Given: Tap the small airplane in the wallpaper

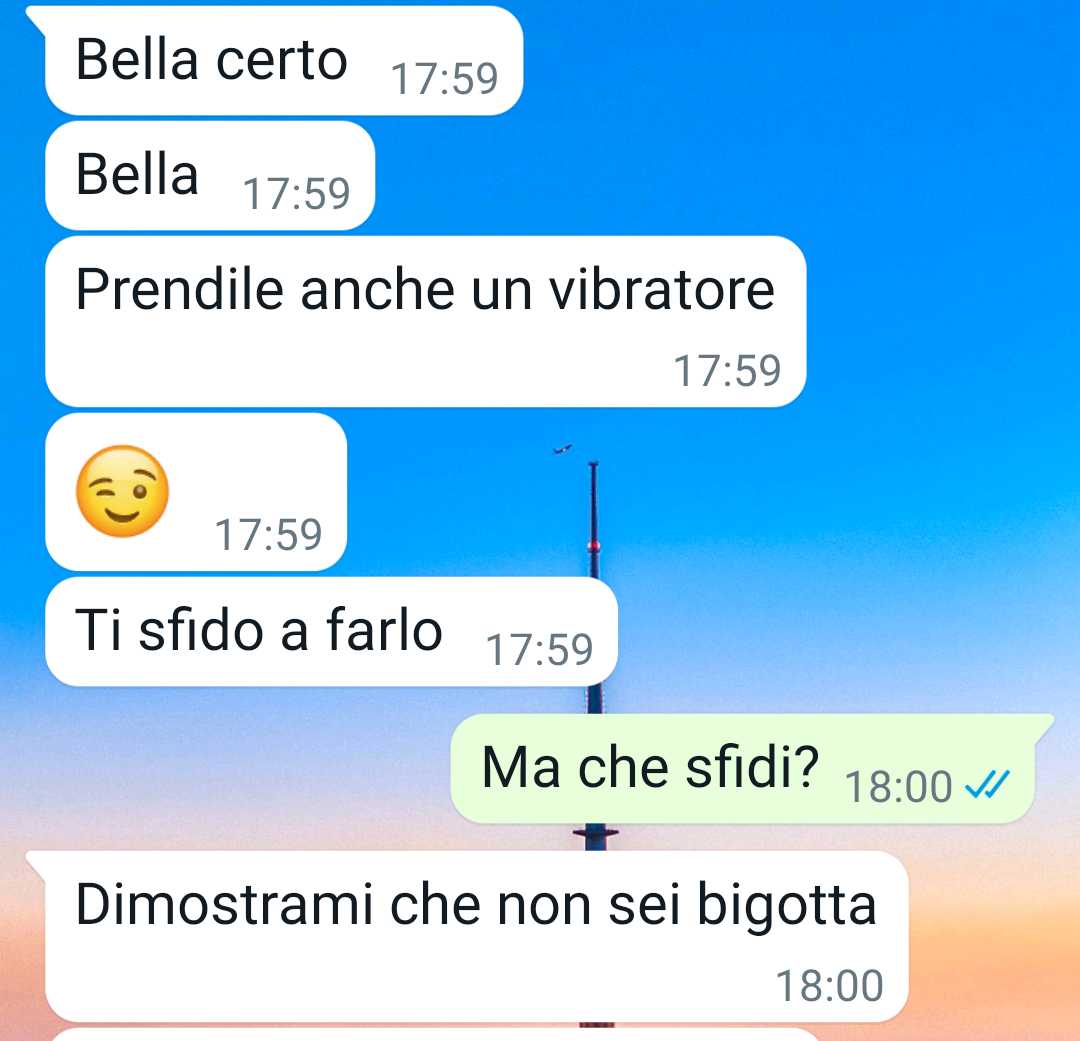Looking at the screenshot, I should [563, 449].
